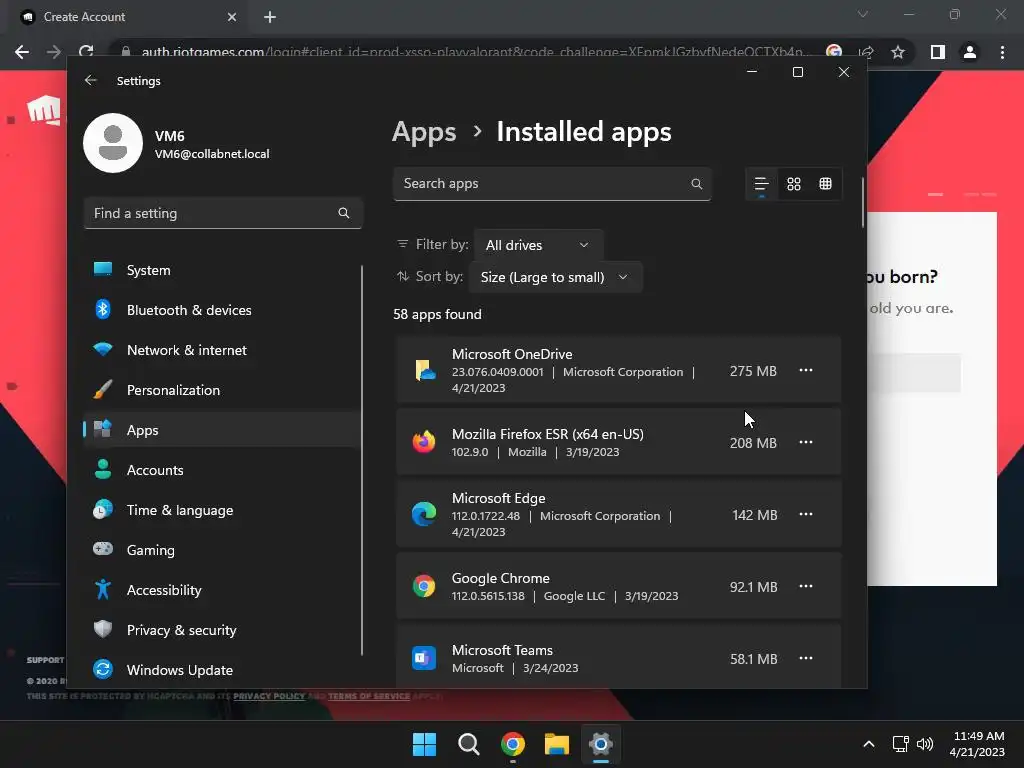1024x768 pixels.
Task: Click the Settings window vertical scrollbar
Action: pos(863,202)
